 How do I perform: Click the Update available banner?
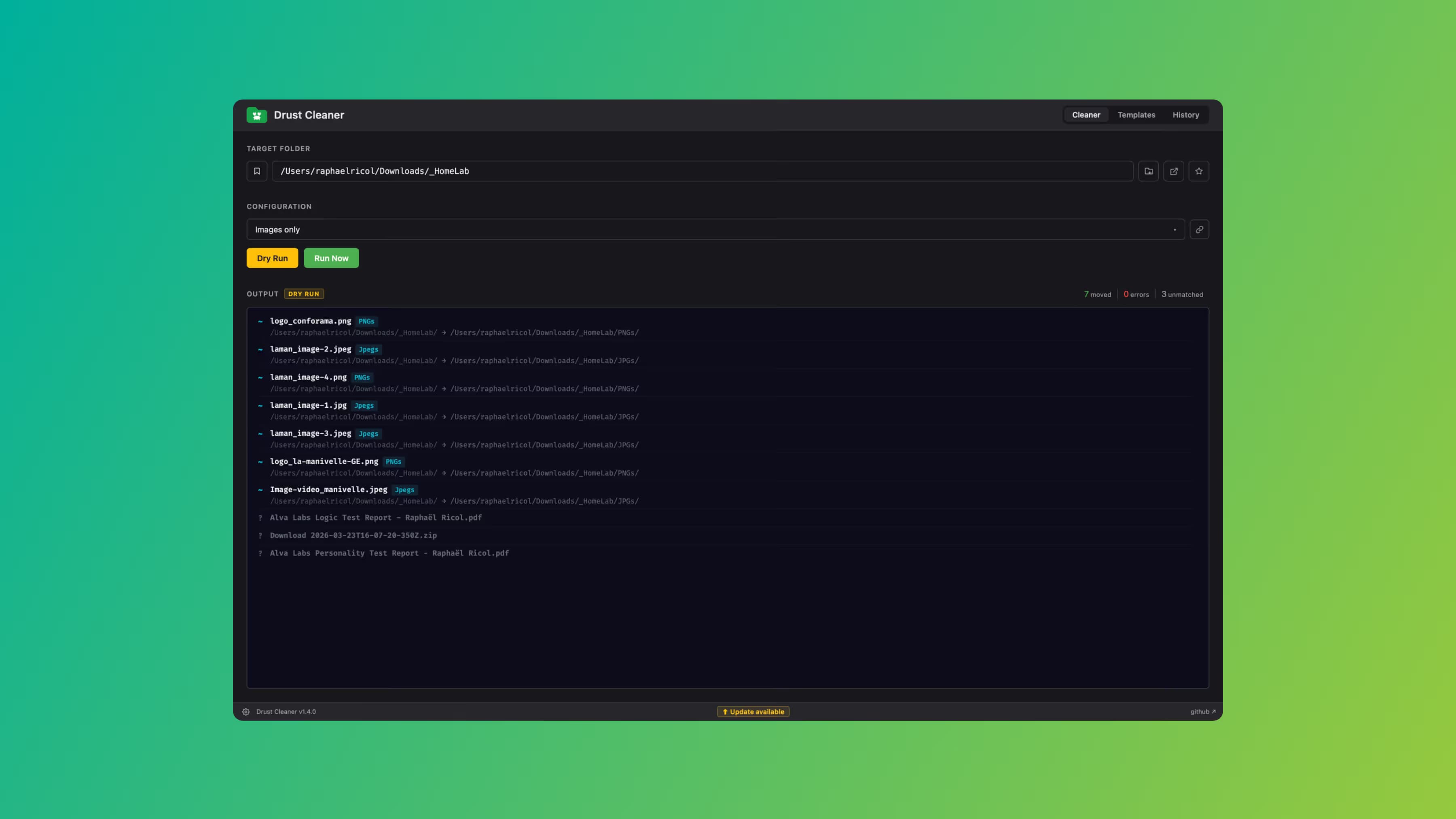pyautogui.click(x=753, y=711)
